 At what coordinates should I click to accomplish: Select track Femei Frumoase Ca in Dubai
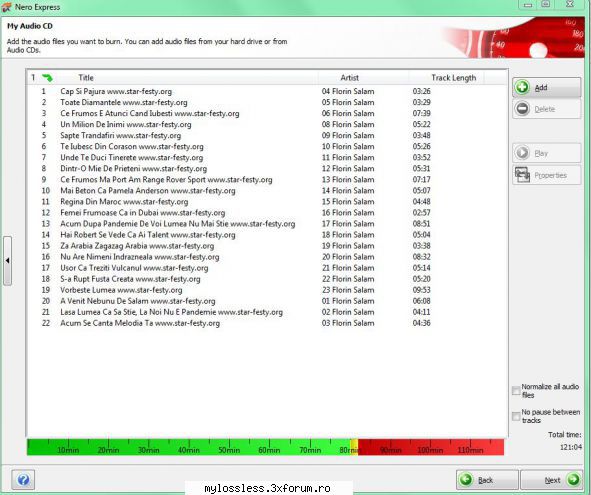pyautogui.click(x=142, y=213)
